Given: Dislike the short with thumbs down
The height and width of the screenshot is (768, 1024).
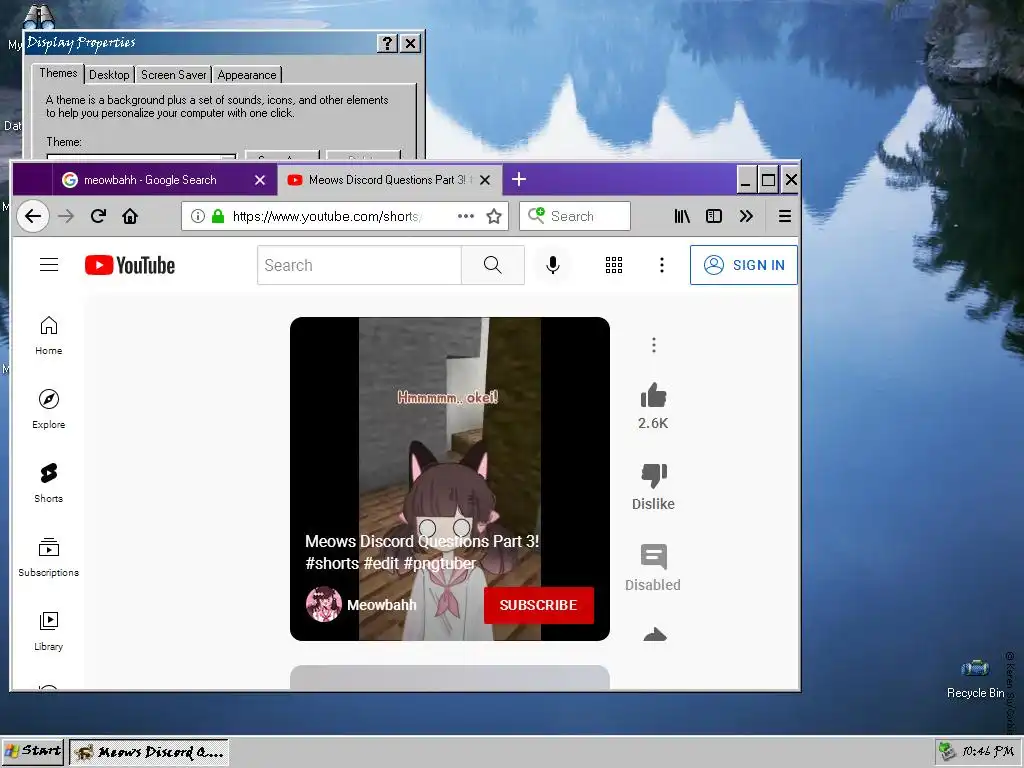Looking at the screenshot, I should pos(653,476).
